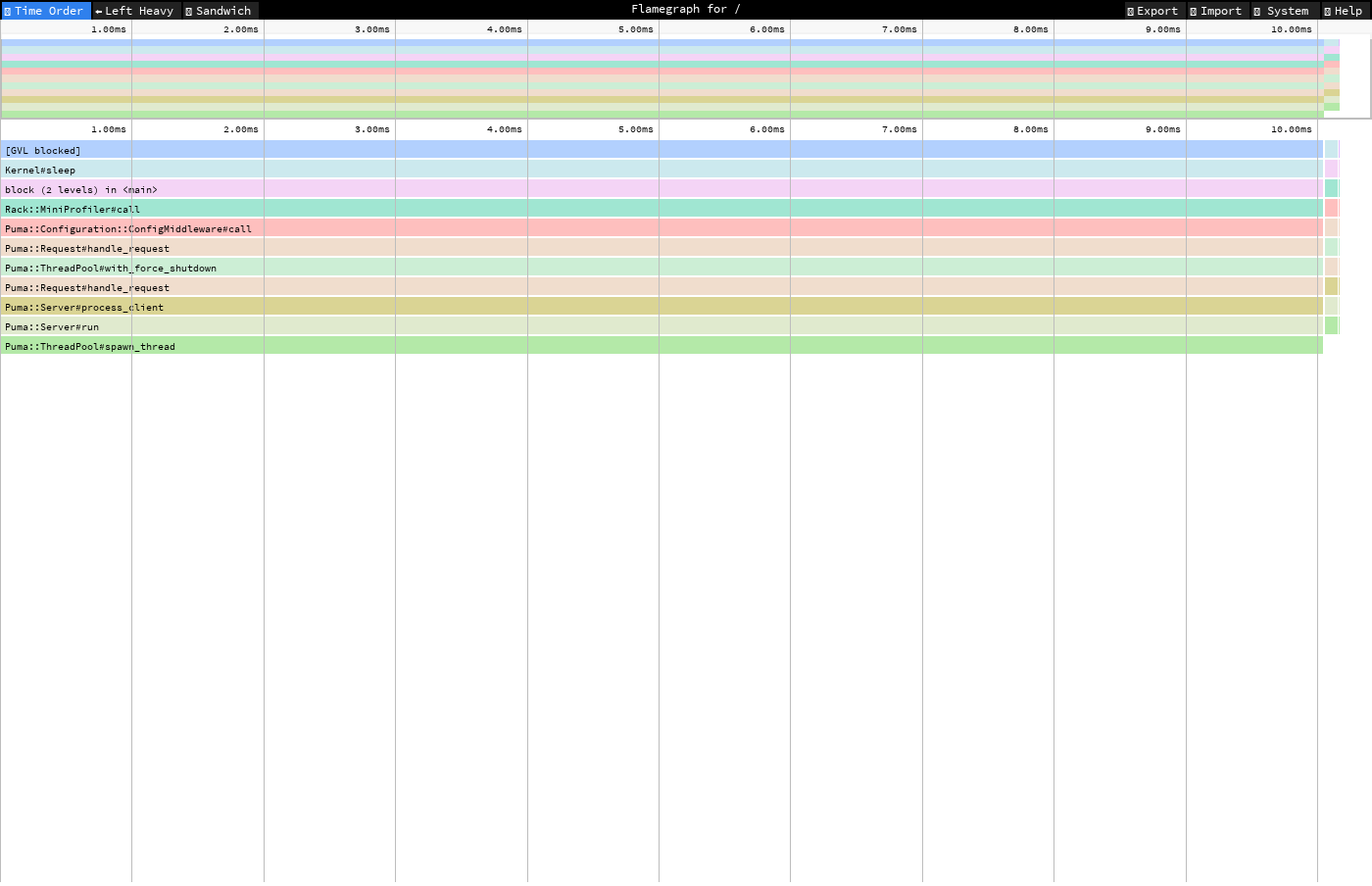Click the flame icon on the Time Order tab
The image size is (1372, 886).
[x=10, y=11]
